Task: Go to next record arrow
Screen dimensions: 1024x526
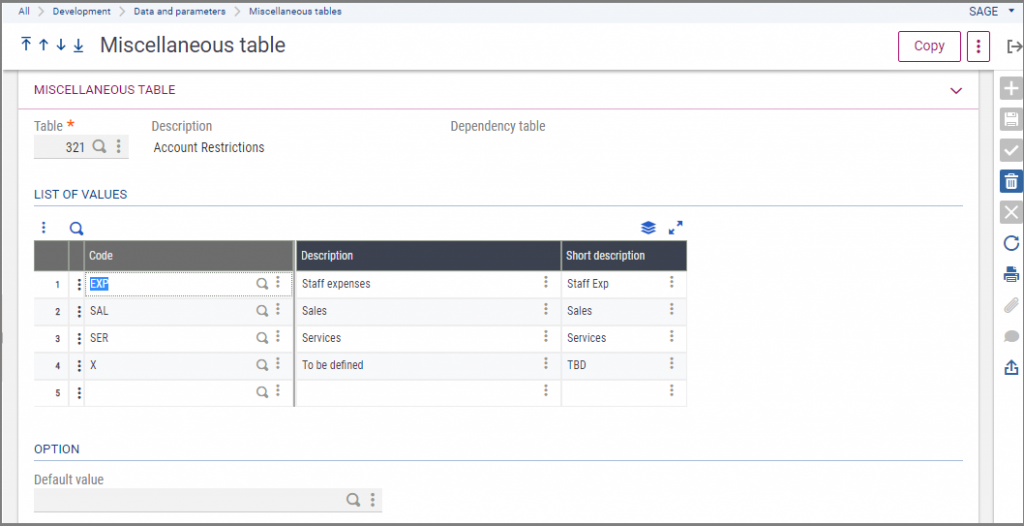Action: coord(61,45)
